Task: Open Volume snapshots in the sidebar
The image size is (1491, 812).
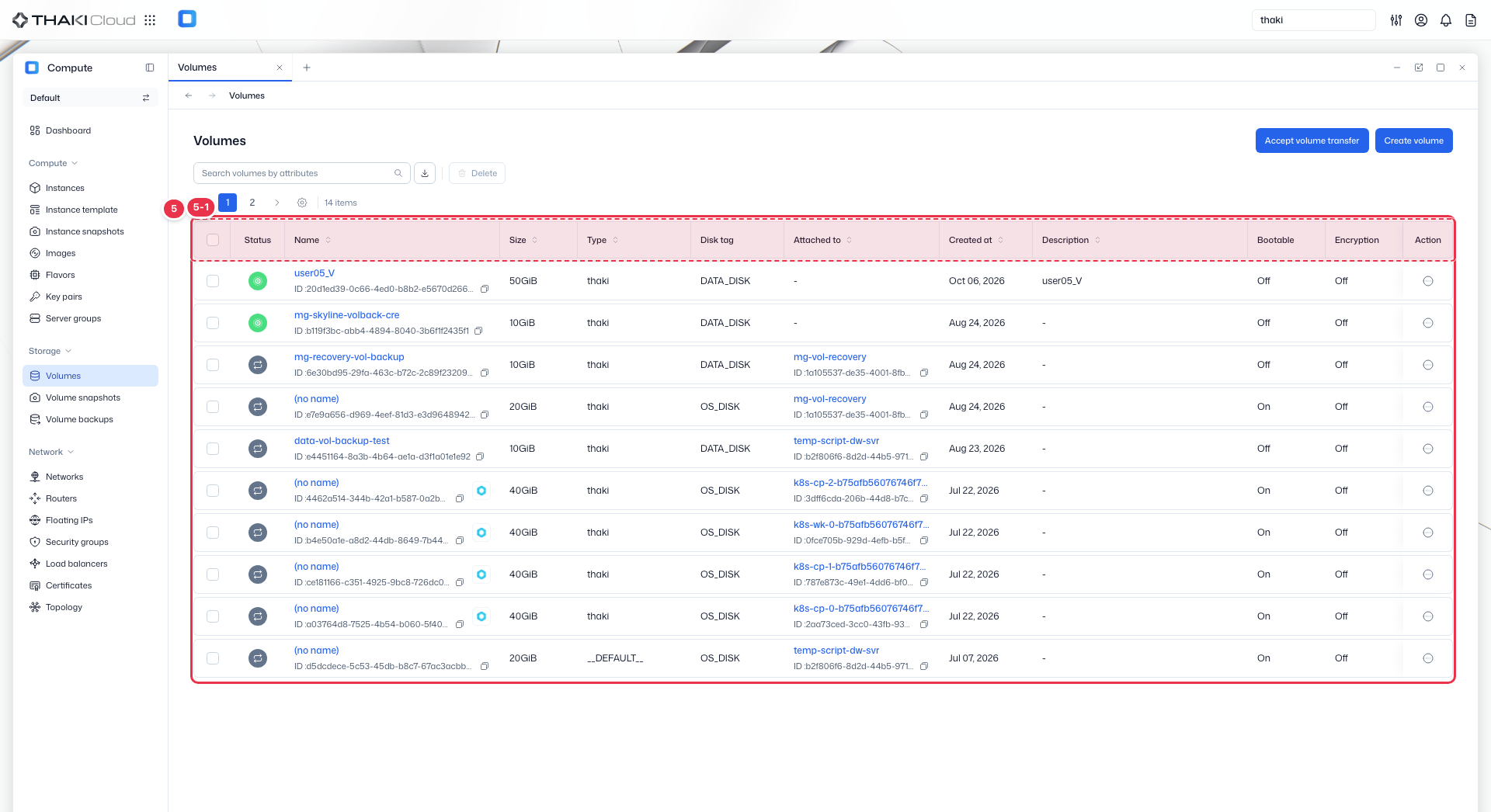Action: click(90, 397)
